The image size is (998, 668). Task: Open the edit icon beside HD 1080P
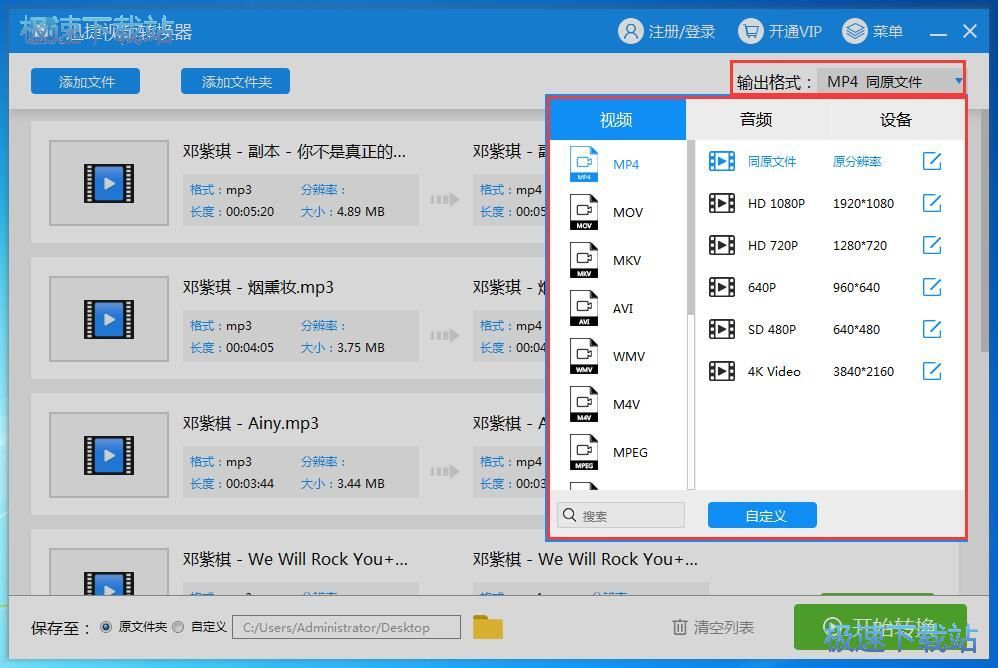click(x=931, y=203)
